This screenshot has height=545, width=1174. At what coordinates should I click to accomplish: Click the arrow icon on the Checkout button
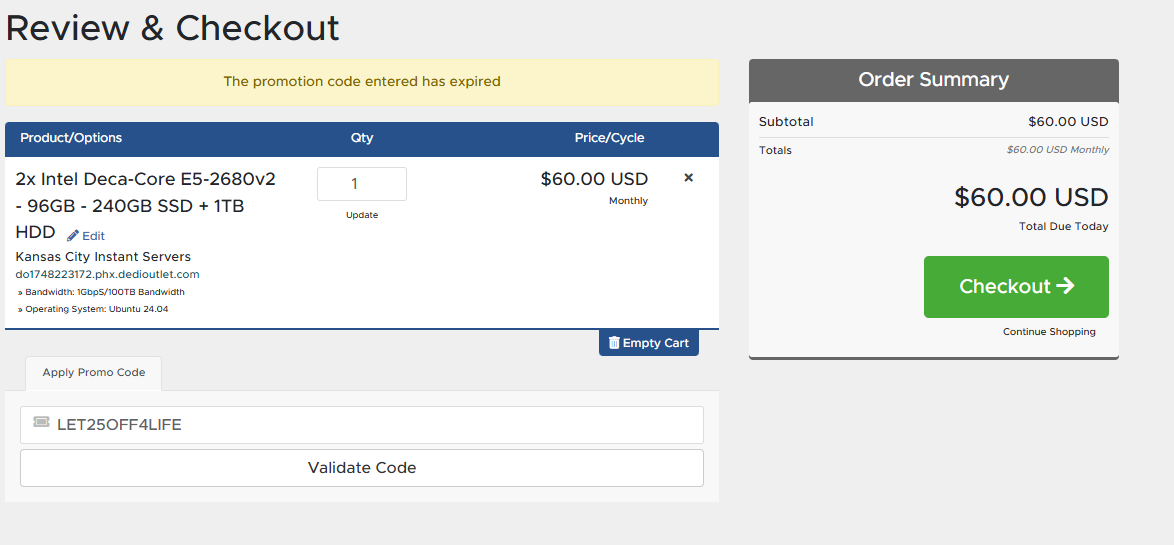[1065, 286]
